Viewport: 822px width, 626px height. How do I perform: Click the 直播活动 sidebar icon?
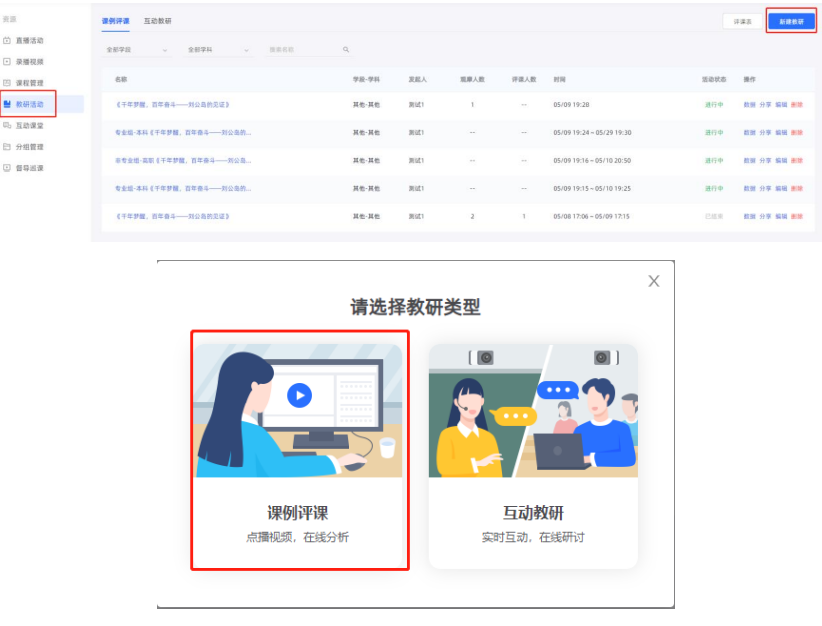[x=7, y=41]
